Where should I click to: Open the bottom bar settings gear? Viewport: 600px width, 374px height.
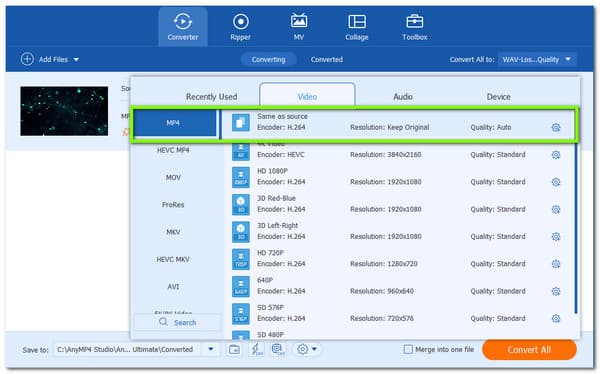click(x=302, y=349)
